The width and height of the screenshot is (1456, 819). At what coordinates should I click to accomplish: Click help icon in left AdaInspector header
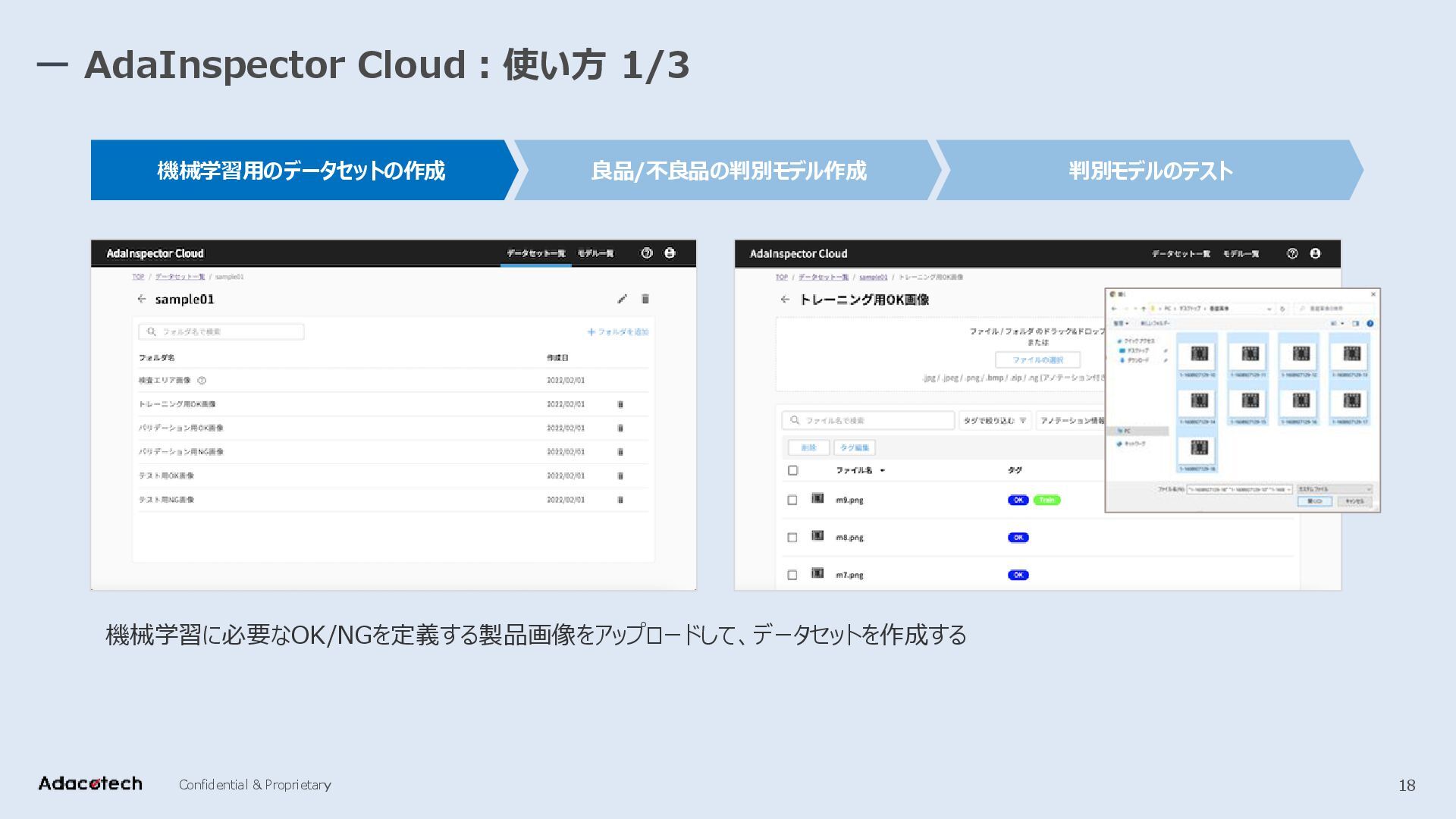(x=646, y=253)
